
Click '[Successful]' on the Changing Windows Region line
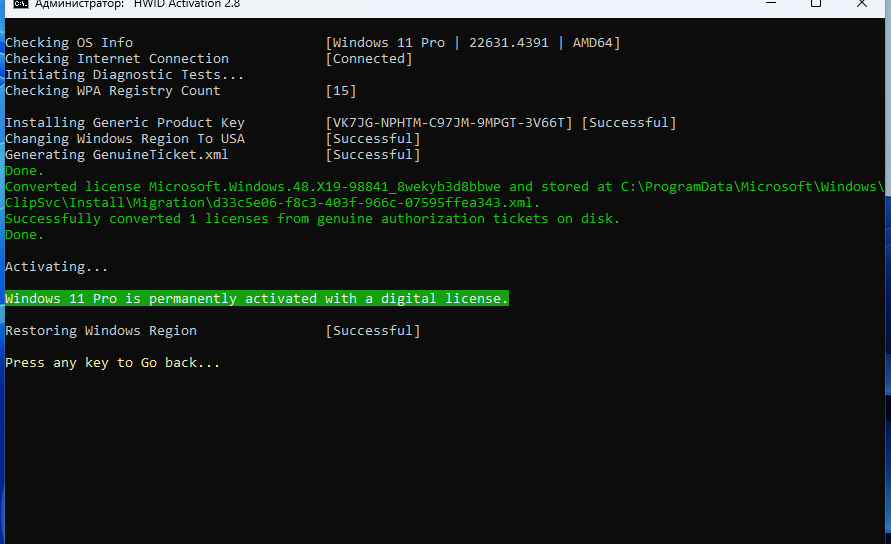373,139
